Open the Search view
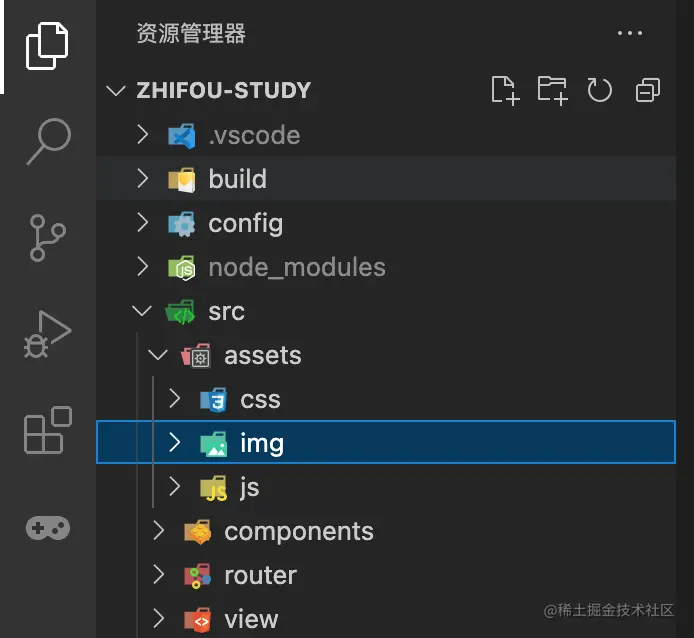 48,141
